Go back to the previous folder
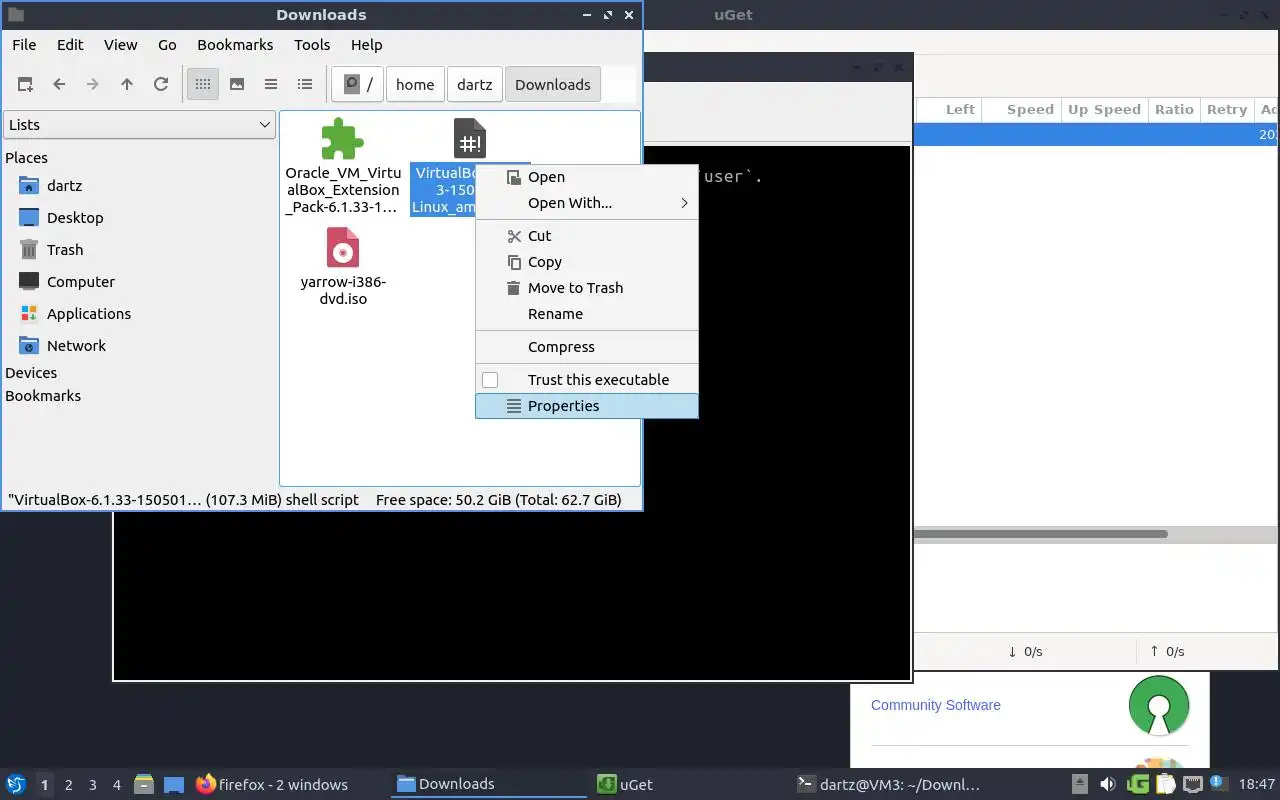Screen dimensions: 1280x800 pos(59,85)
